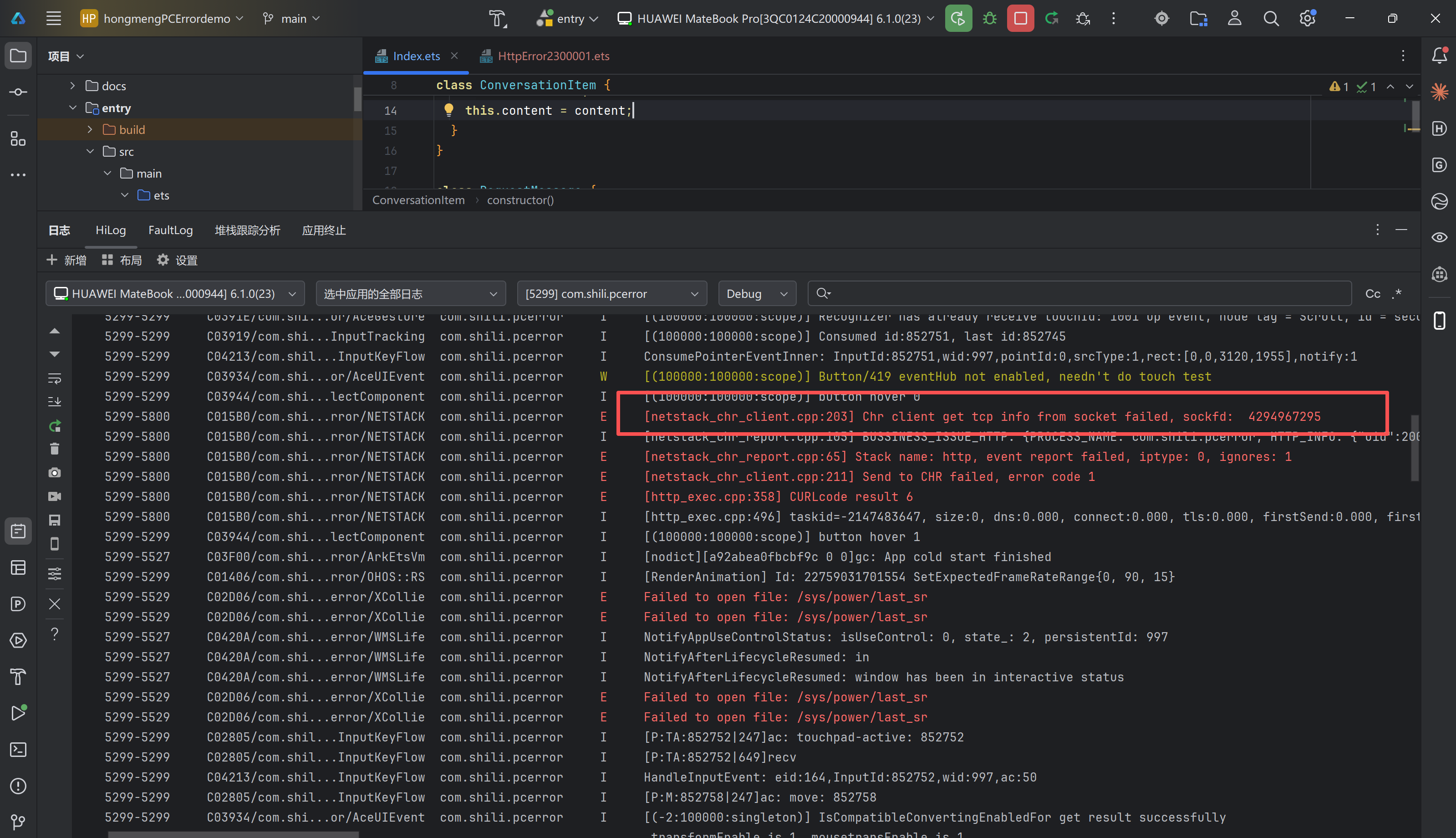The height and width of the screenshot is (838, 1456).
Task: Click the orange AI assistant star icon
Action: click(x=1439, y=92)
